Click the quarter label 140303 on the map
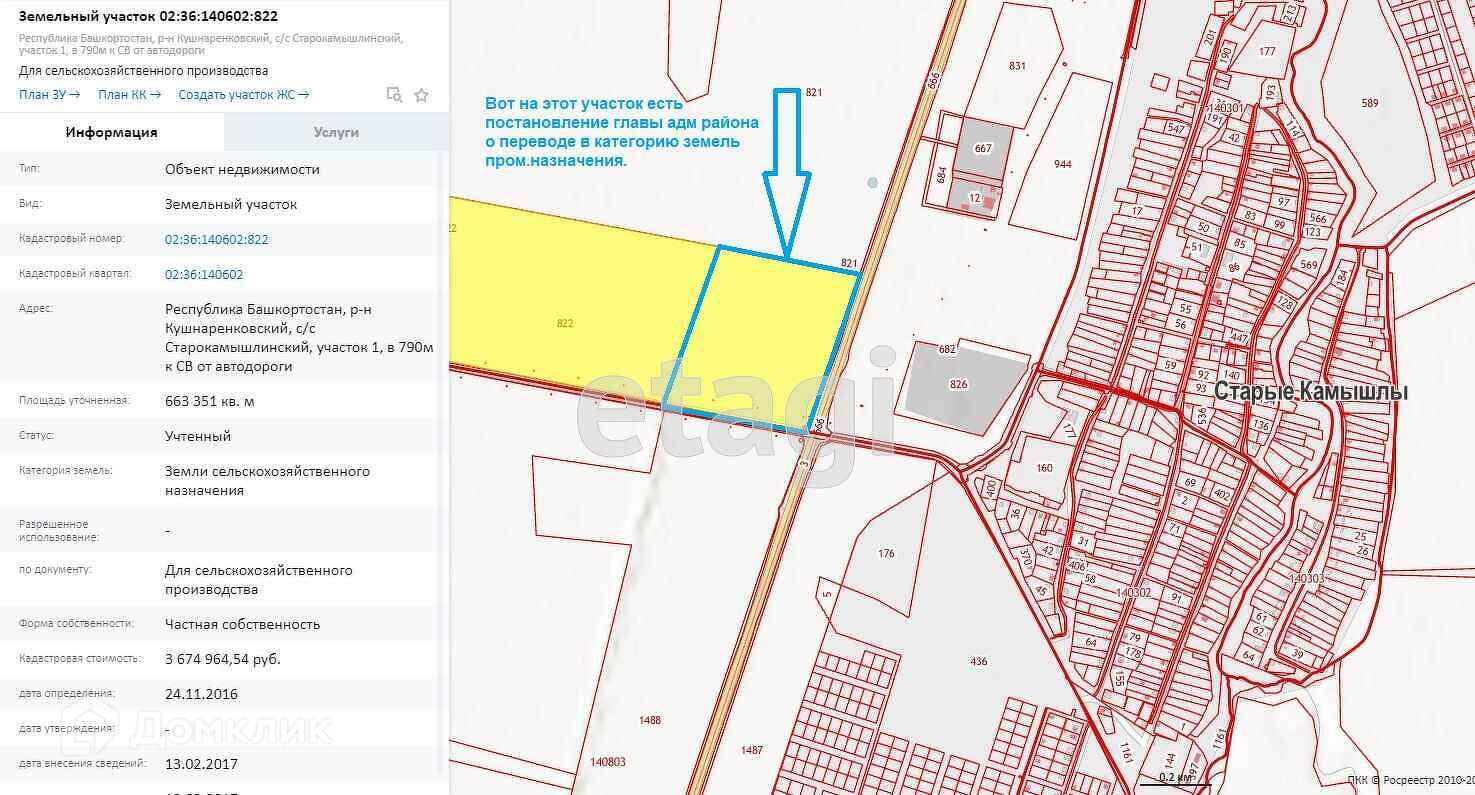1475x795 pixels. pyautogui.click(x=1306, y=578)
